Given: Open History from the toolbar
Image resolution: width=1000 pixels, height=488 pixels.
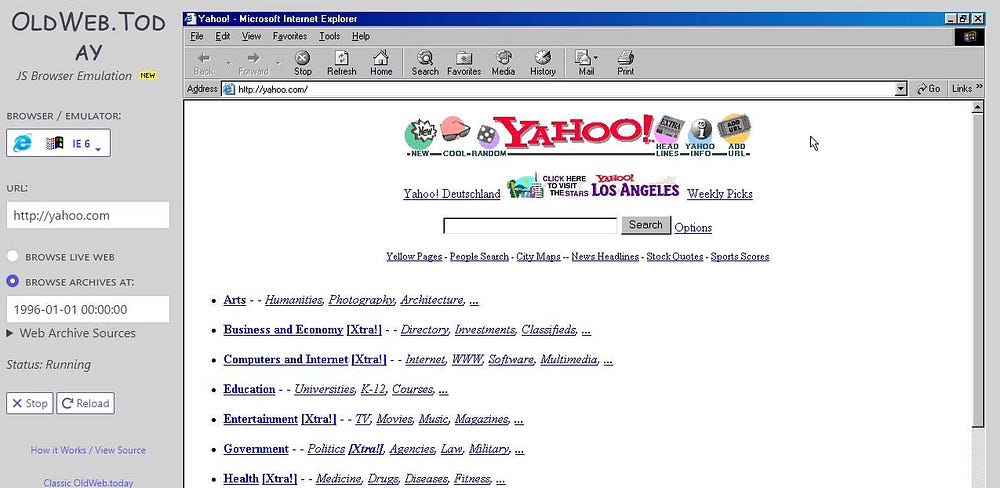Looking at the screenshot, I should 543,63.
